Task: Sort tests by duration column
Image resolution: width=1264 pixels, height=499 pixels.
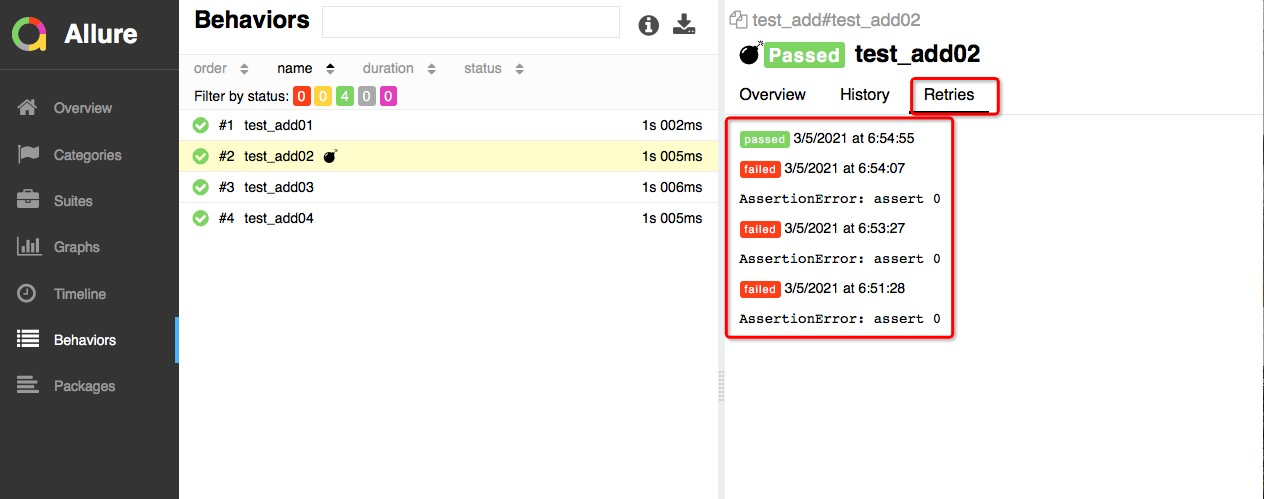Action: [x=399, y=69]
